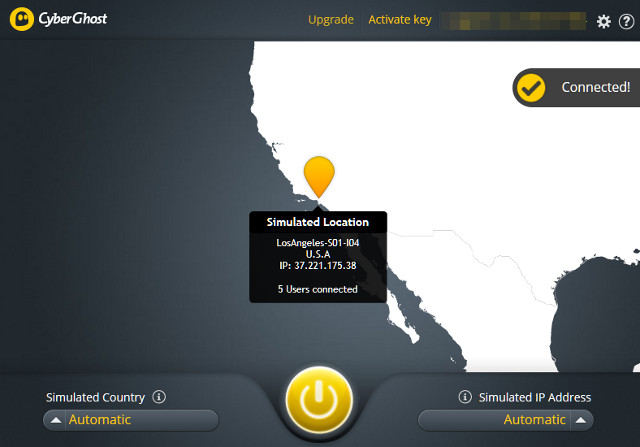Screen dimensions: 640x447
Task: Show info for Simulated Country
Action: pyautogui.click(x=159, y=396)
